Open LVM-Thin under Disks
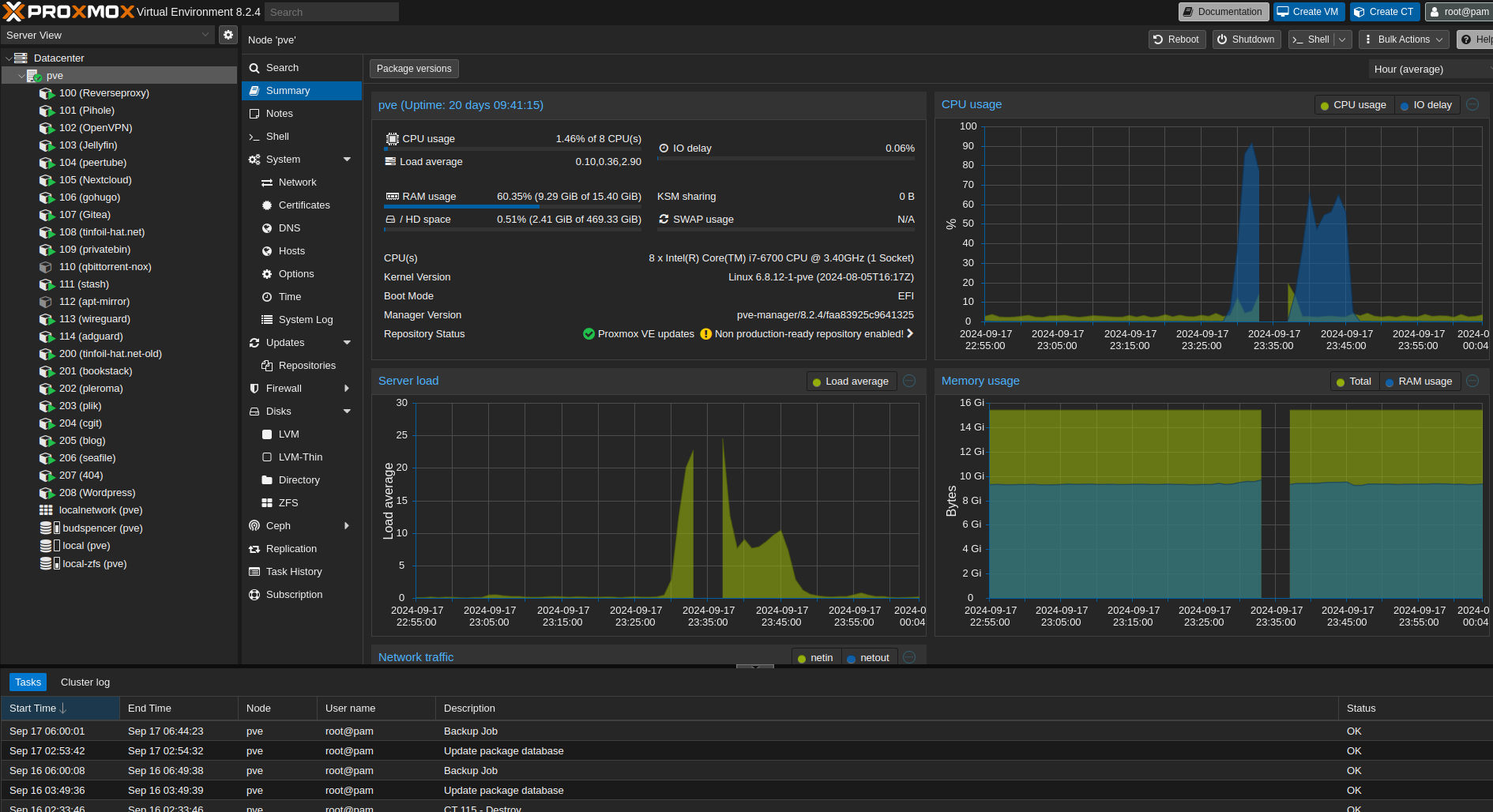The height and width of the screenshot is (812, 1493). coord(302,457)
